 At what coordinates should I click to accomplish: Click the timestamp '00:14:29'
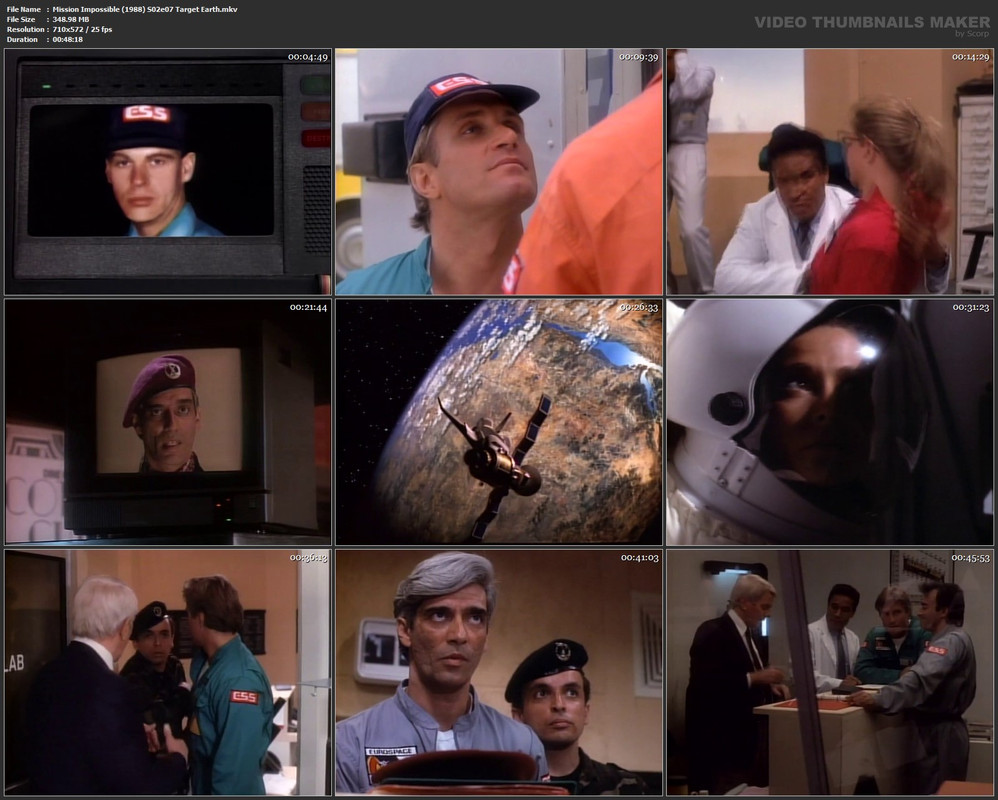pyautogui.click(x=971, y=57)
